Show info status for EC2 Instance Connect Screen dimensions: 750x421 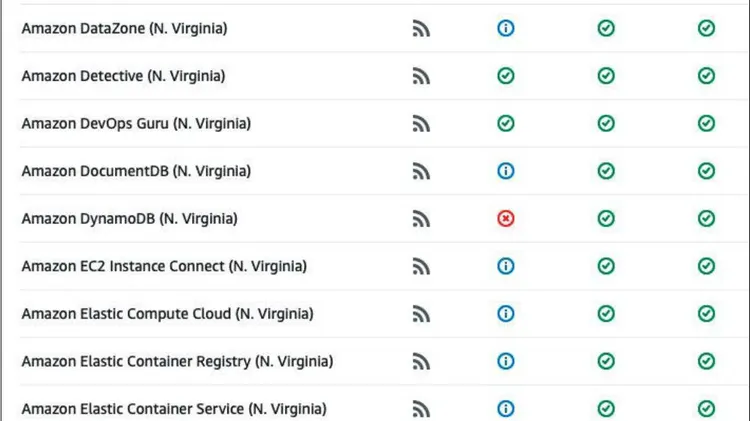coord(506,266)
